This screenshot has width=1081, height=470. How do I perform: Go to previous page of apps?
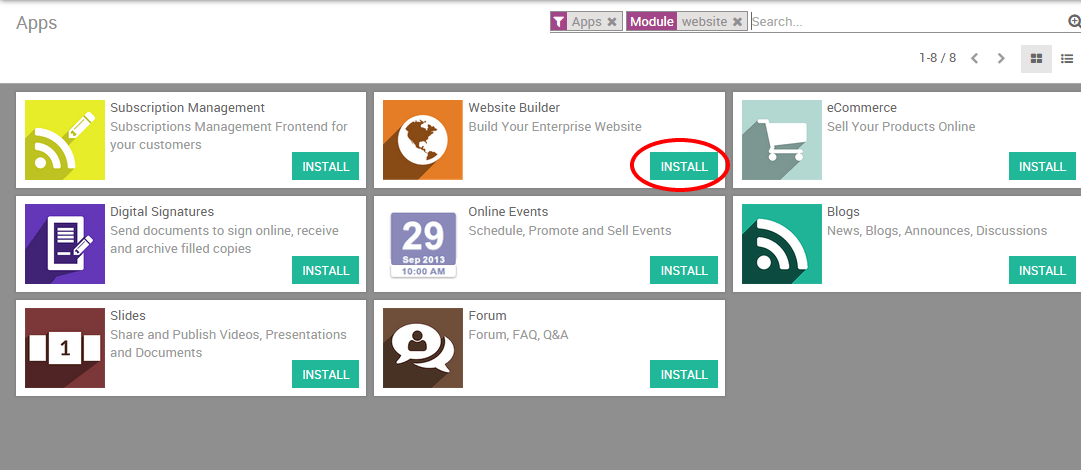[975, 59]
